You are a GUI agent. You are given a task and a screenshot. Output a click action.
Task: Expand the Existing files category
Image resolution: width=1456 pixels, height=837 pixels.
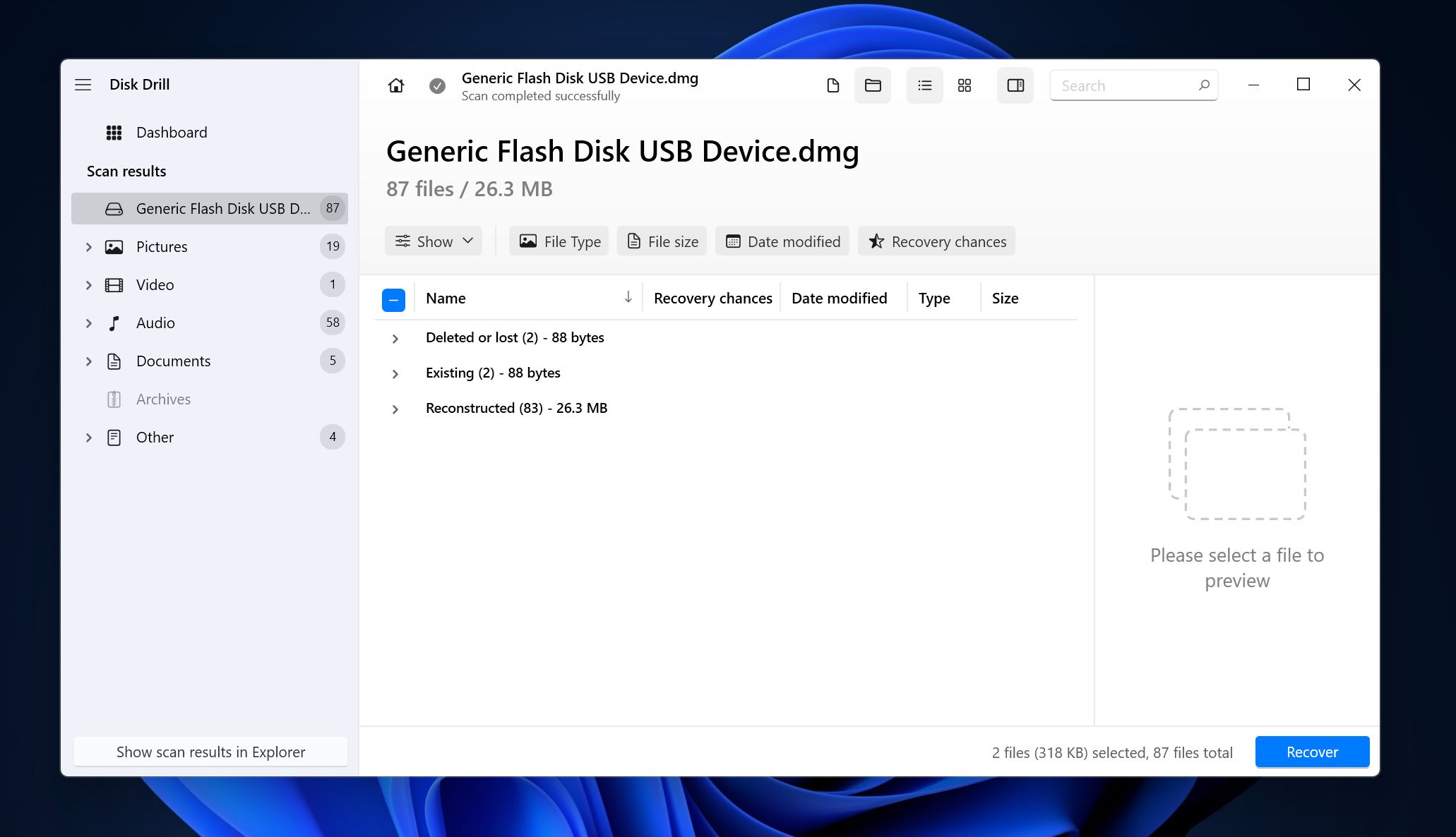tap(394, 372)
